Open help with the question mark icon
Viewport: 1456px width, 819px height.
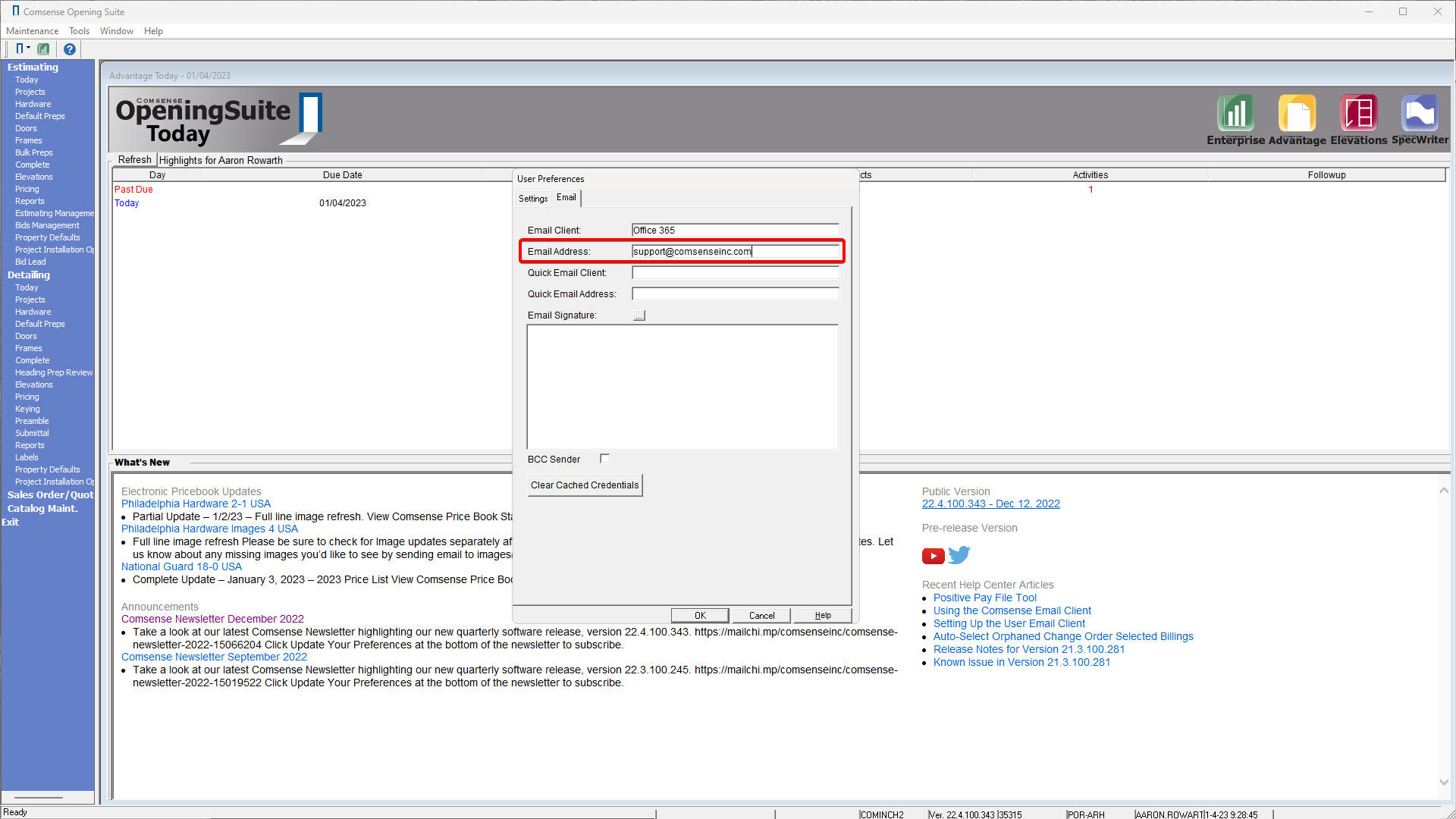[69, 49]
